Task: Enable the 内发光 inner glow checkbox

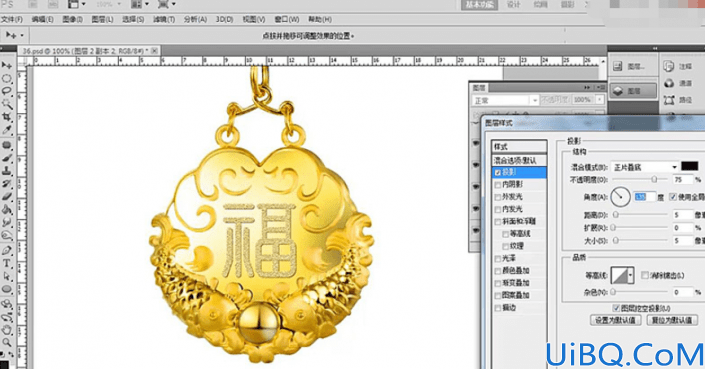Action: 498,209
